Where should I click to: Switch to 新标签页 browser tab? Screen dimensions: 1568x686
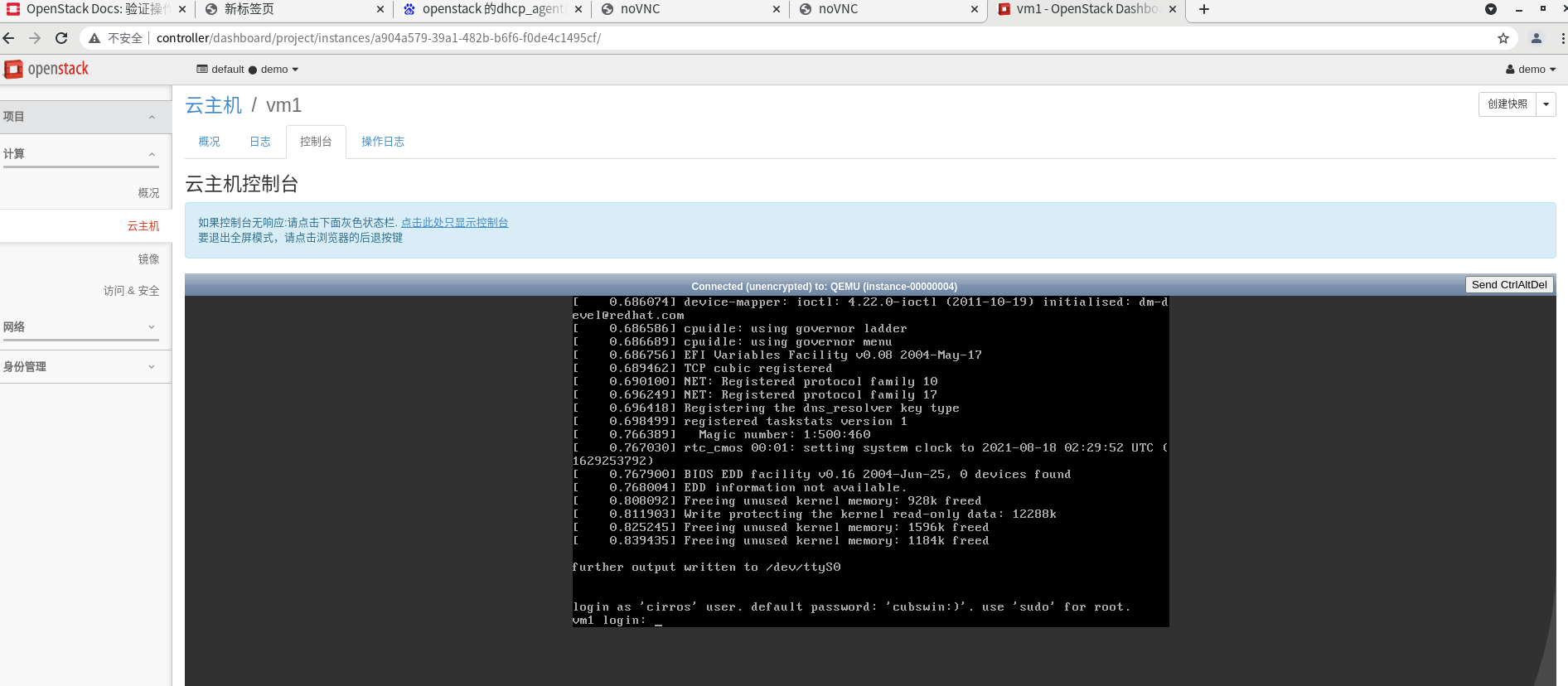294,9
